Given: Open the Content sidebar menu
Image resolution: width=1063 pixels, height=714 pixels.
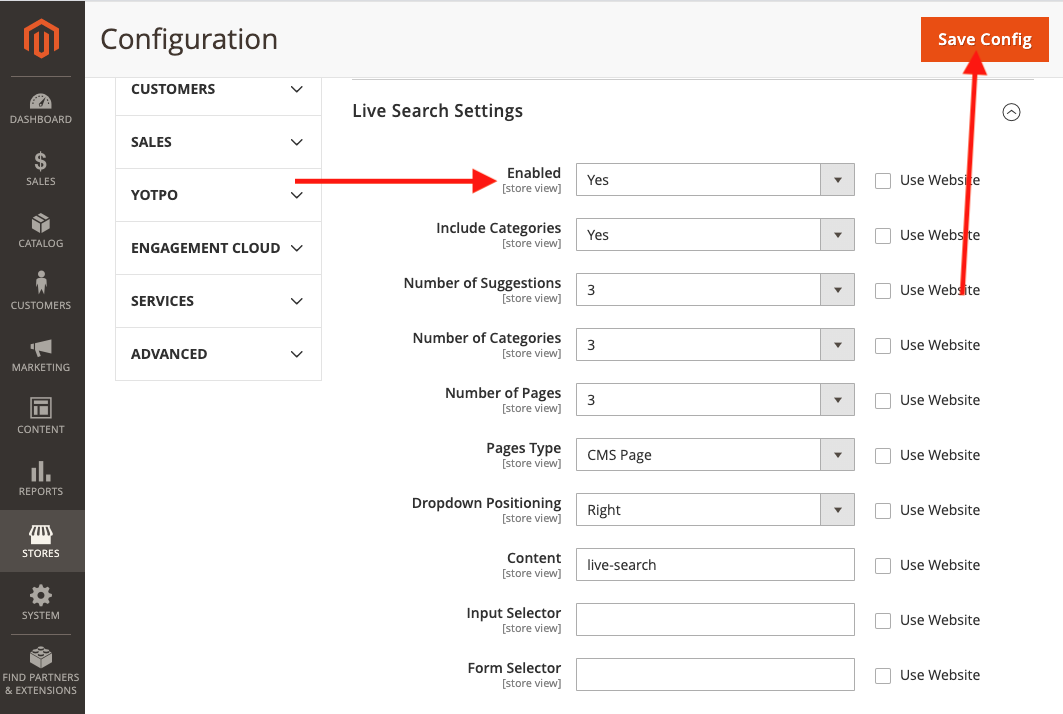Looking at the screenshot, I should [x=41, y=416].
